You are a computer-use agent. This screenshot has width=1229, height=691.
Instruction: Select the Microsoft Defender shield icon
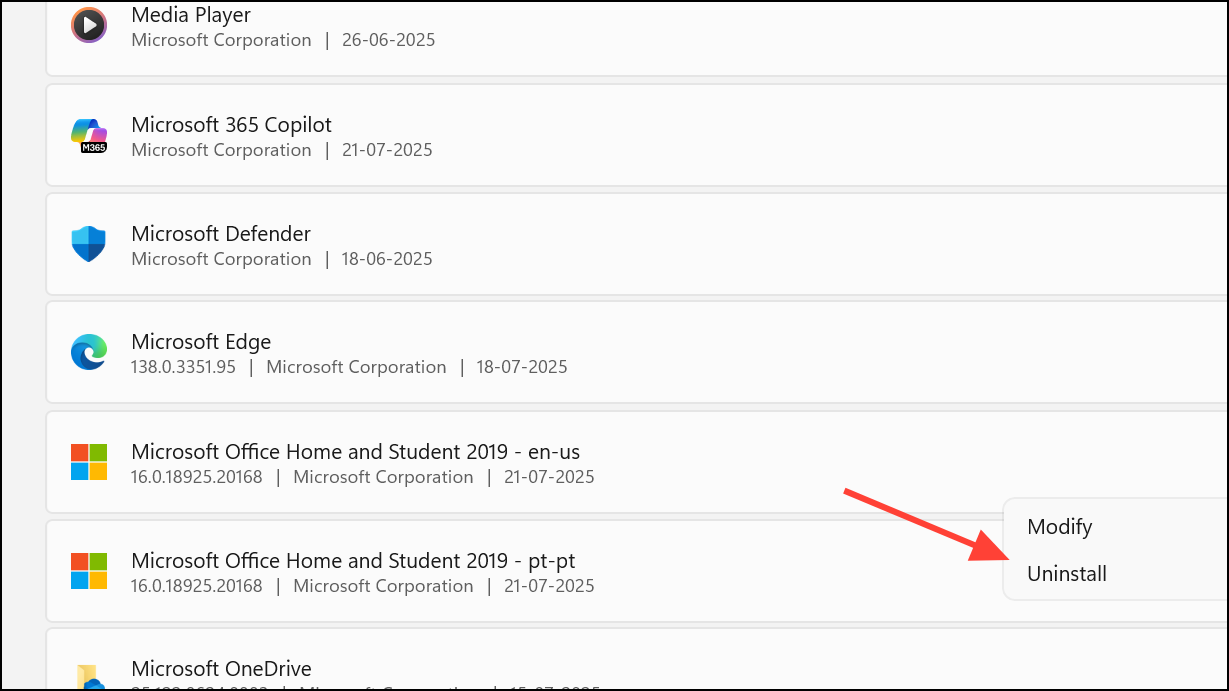point(89,244)
